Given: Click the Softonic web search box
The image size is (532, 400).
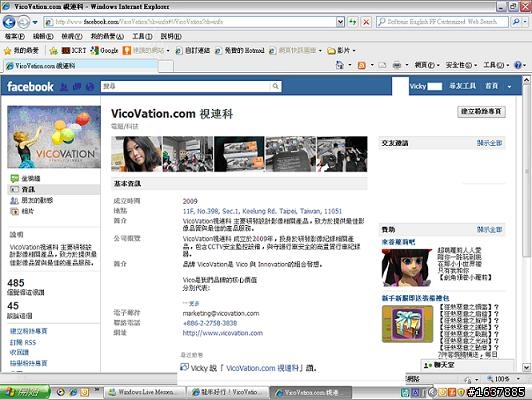Looking at the screenshot, I should tap(442, 22).
